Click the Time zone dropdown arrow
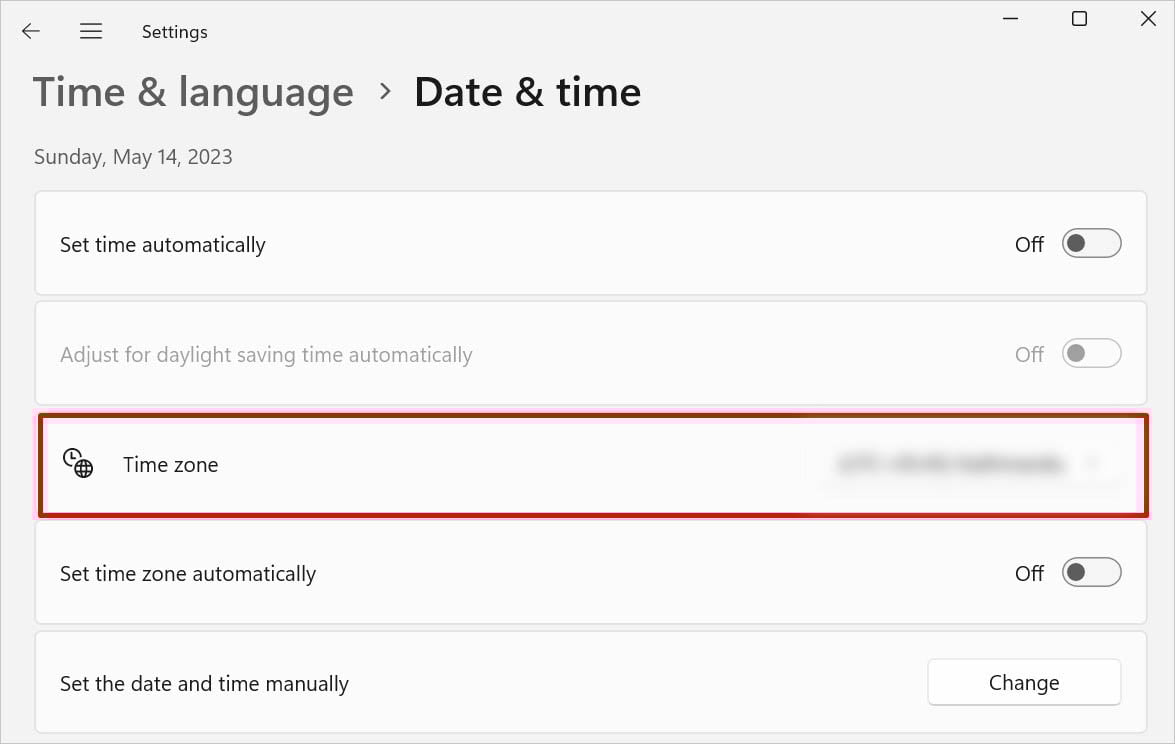 (x=1093, y=464)
